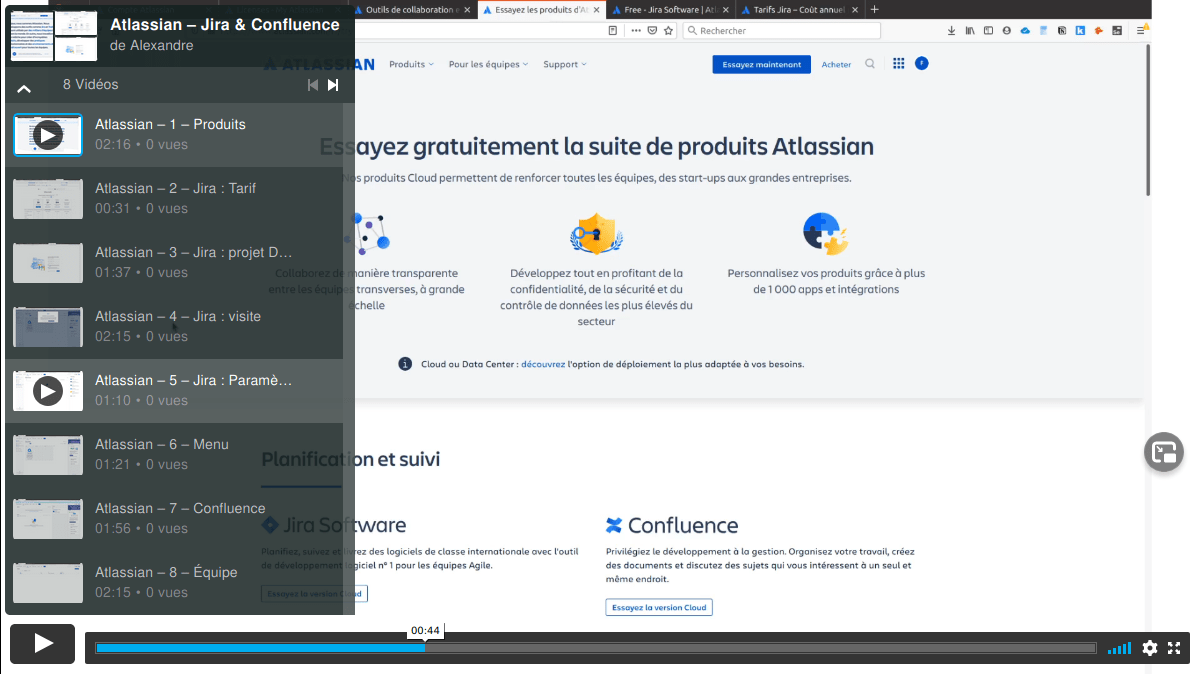Open the Firefox library icon
This screenshot has height=674, width=1199.
point(970,31)
